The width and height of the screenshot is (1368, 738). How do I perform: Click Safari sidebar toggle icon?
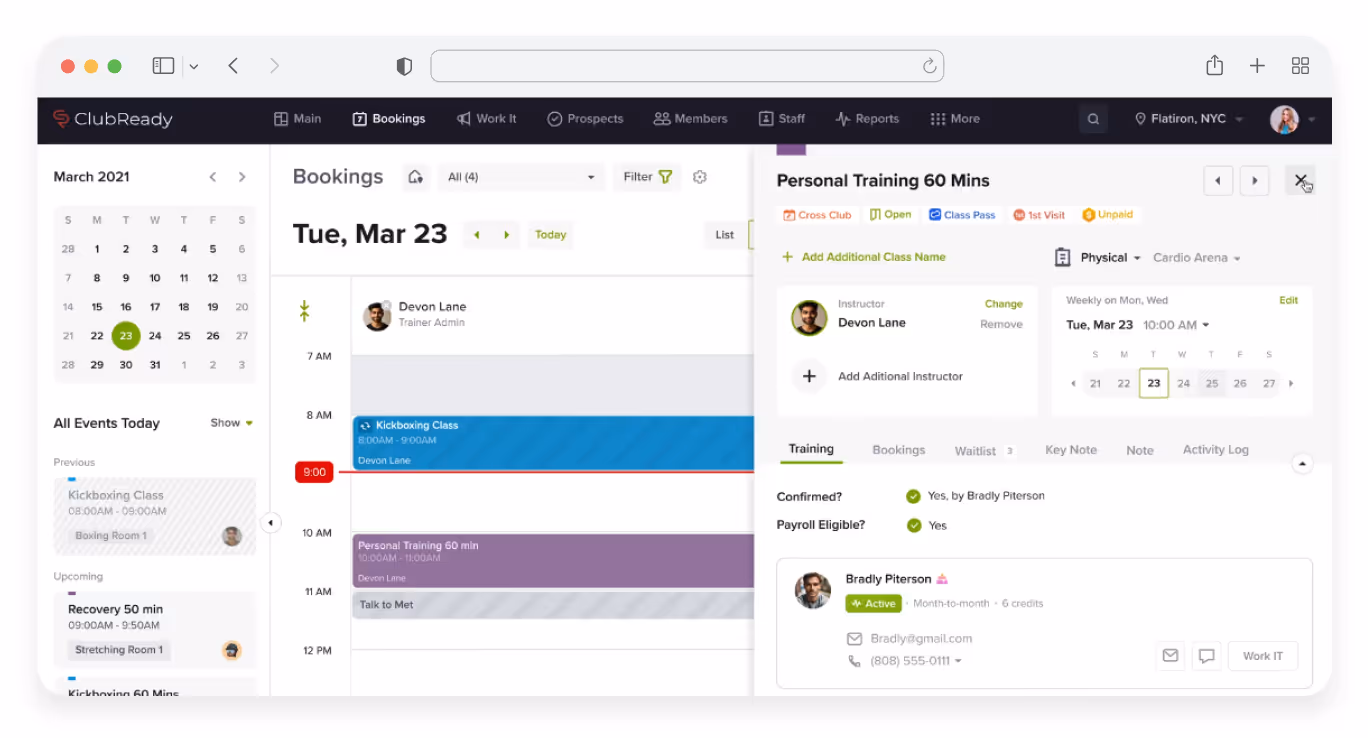163,66
